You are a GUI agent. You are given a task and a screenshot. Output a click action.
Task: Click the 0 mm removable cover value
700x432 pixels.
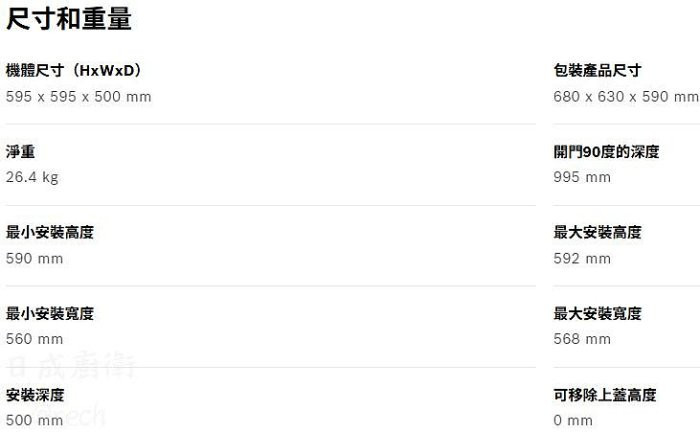tap(573, 420)
